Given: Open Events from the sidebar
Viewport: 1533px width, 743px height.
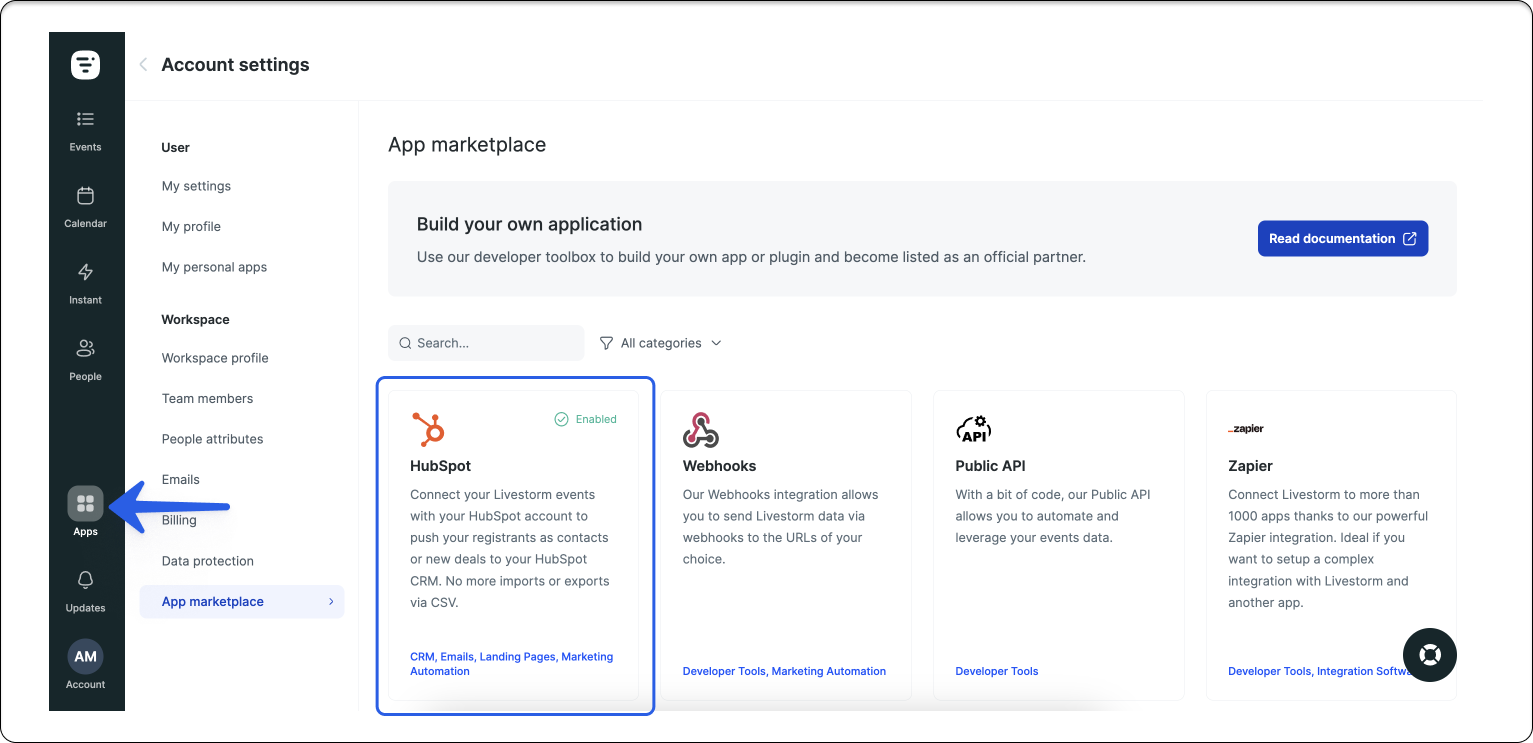Looking at the screenshot, I should (86, 131).
